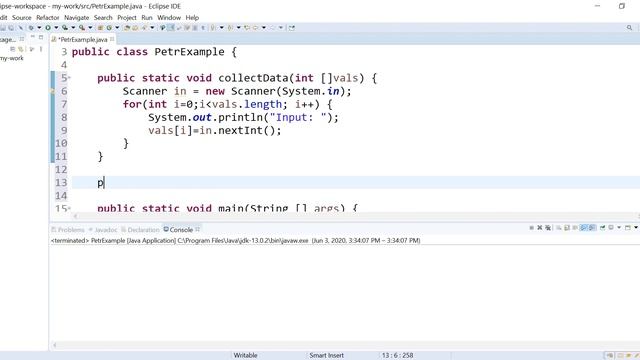Click Link with Editor in Package Explorer

tap(21, 49)
